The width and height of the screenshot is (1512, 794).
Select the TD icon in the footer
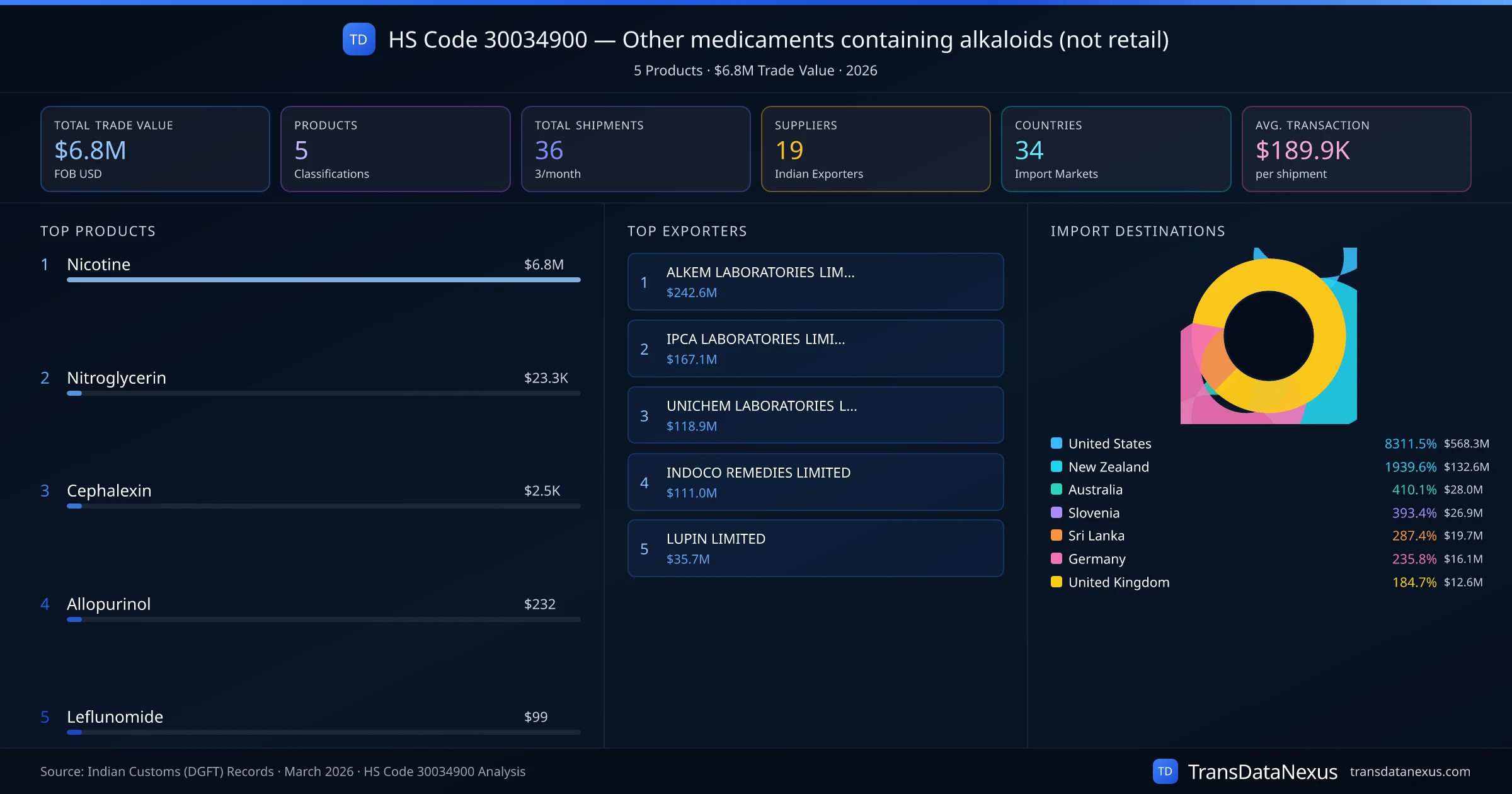point(1166,771)
